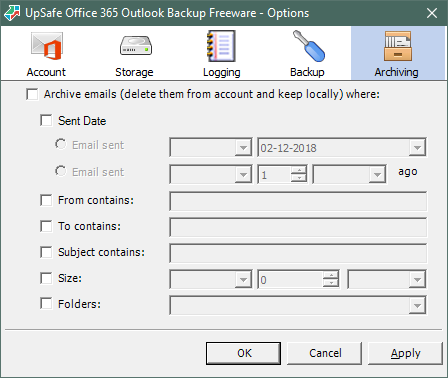
Task: Enable the Archive emails checkbox
Action: pos(32,94)
